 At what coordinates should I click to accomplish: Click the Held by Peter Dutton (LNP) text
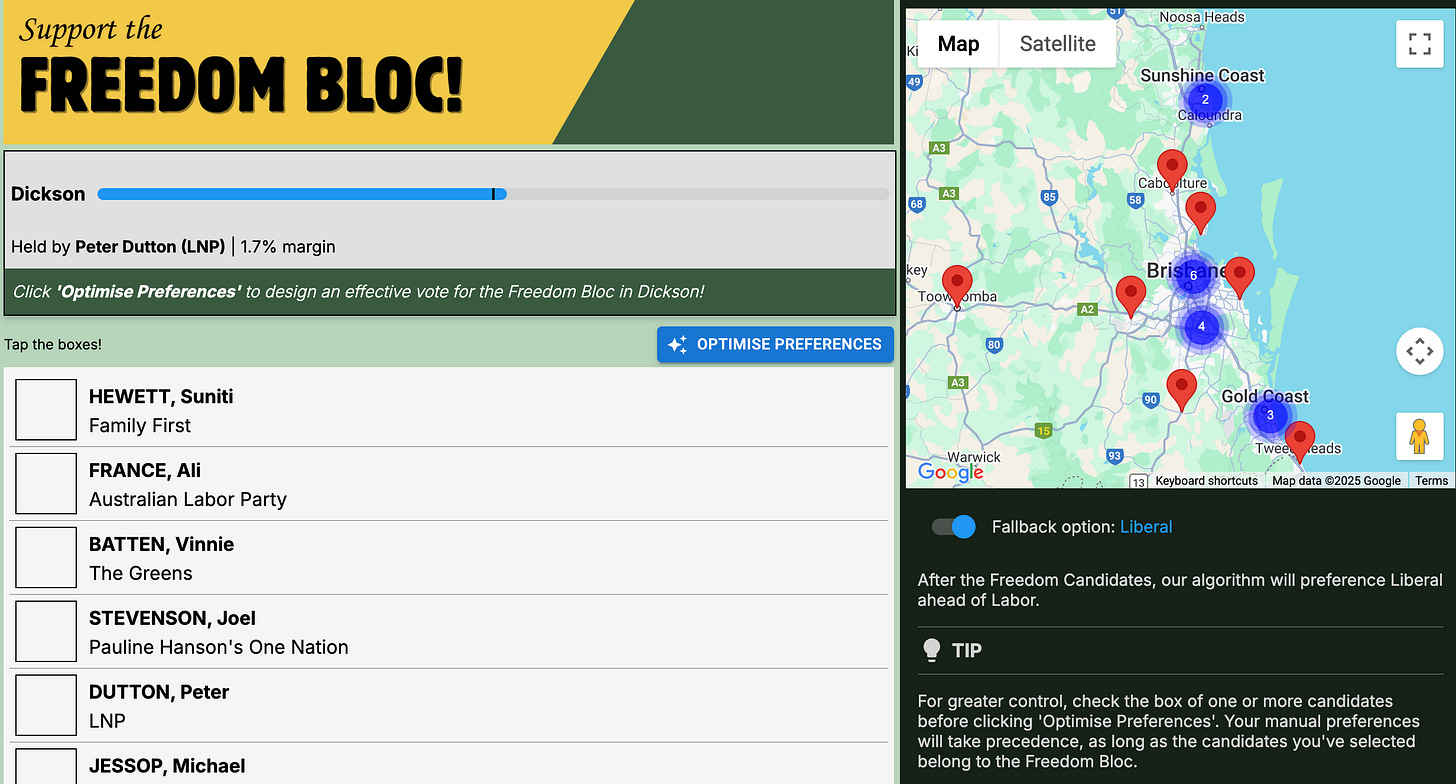[118, 246]
